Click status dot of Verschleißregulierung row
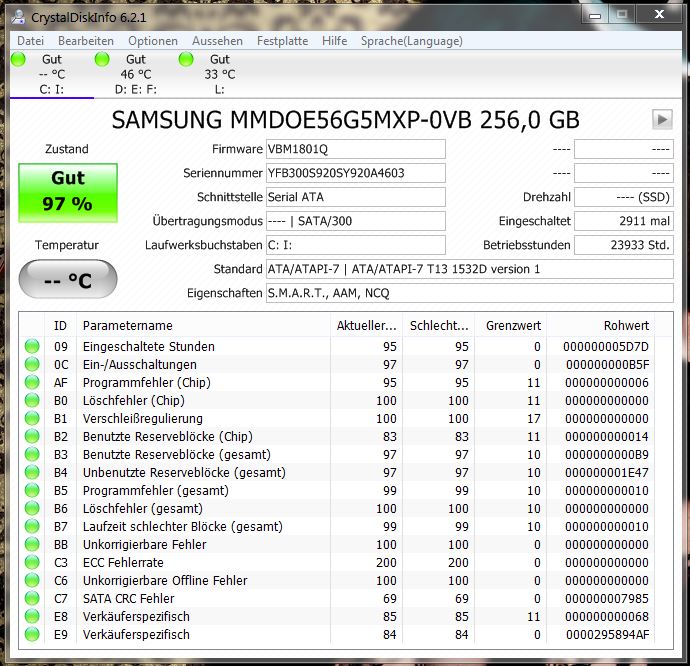 coord(32,419)
